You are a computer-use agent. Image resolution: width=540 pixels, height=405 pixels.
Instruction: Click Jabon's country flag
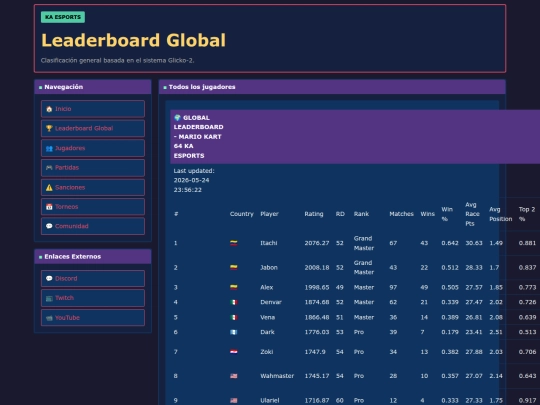[233, 268]
